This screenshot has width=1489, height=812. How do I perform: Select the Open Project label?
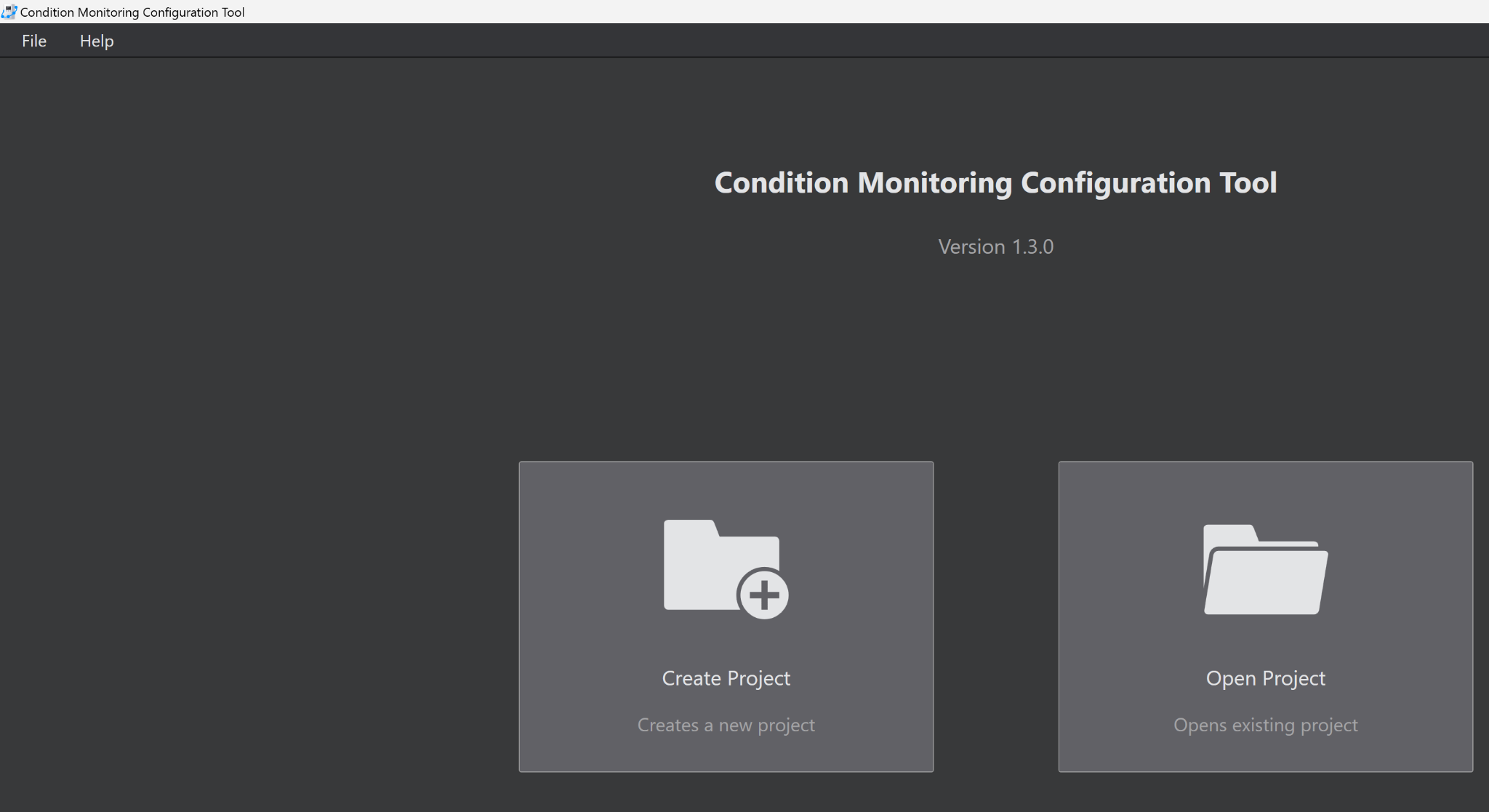coord(1265,678)
